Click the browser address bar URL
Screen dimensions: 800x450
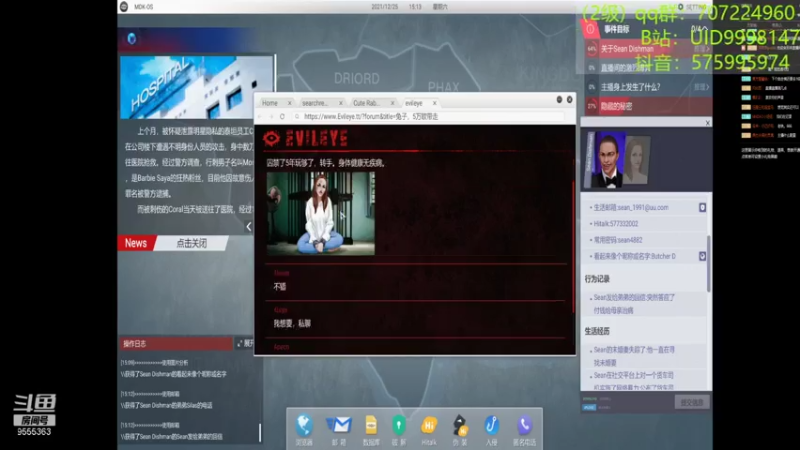(x=371, y=117)
